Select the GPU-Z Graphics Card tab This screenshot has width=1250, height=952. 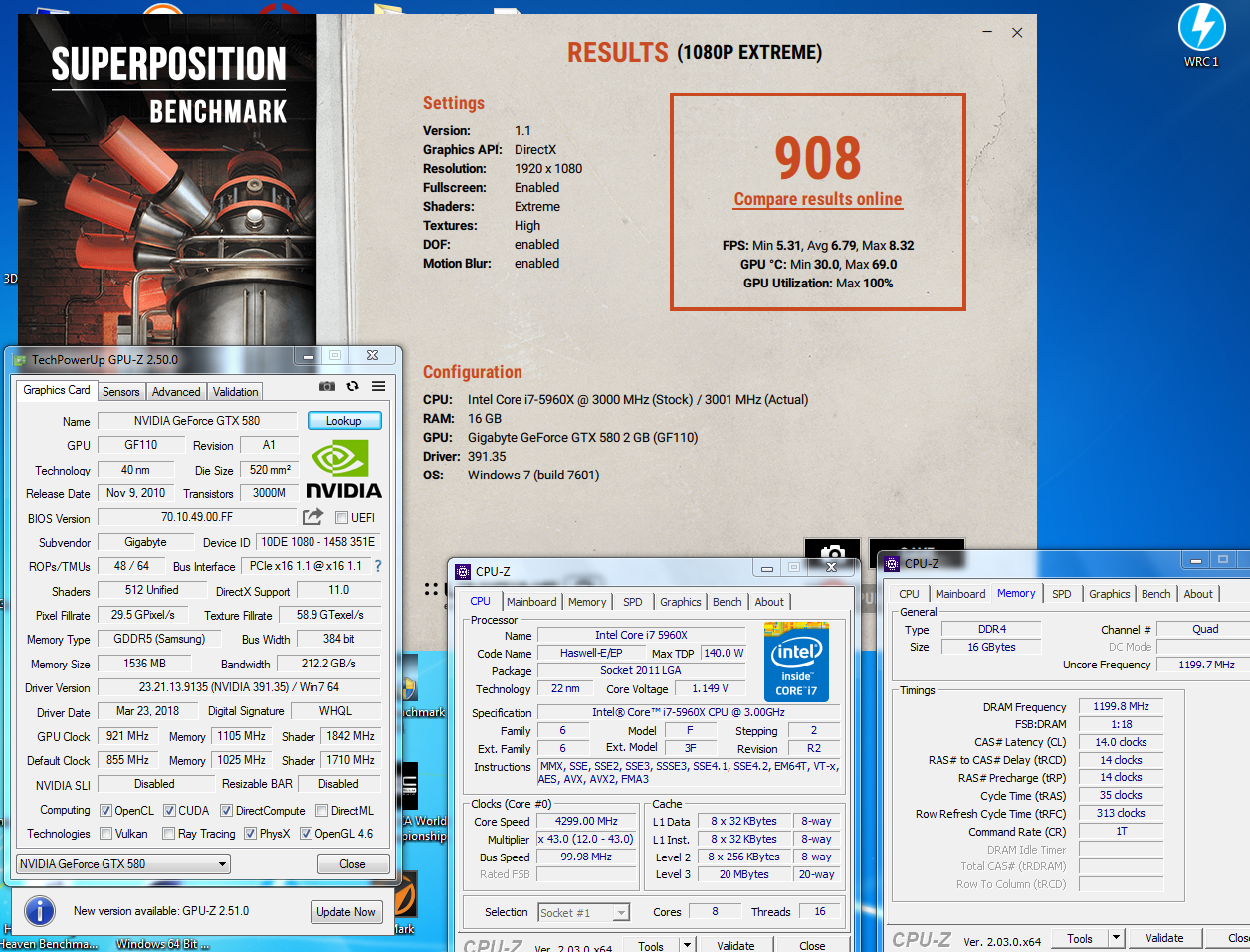pyautogui.click(x=57, y=390)
